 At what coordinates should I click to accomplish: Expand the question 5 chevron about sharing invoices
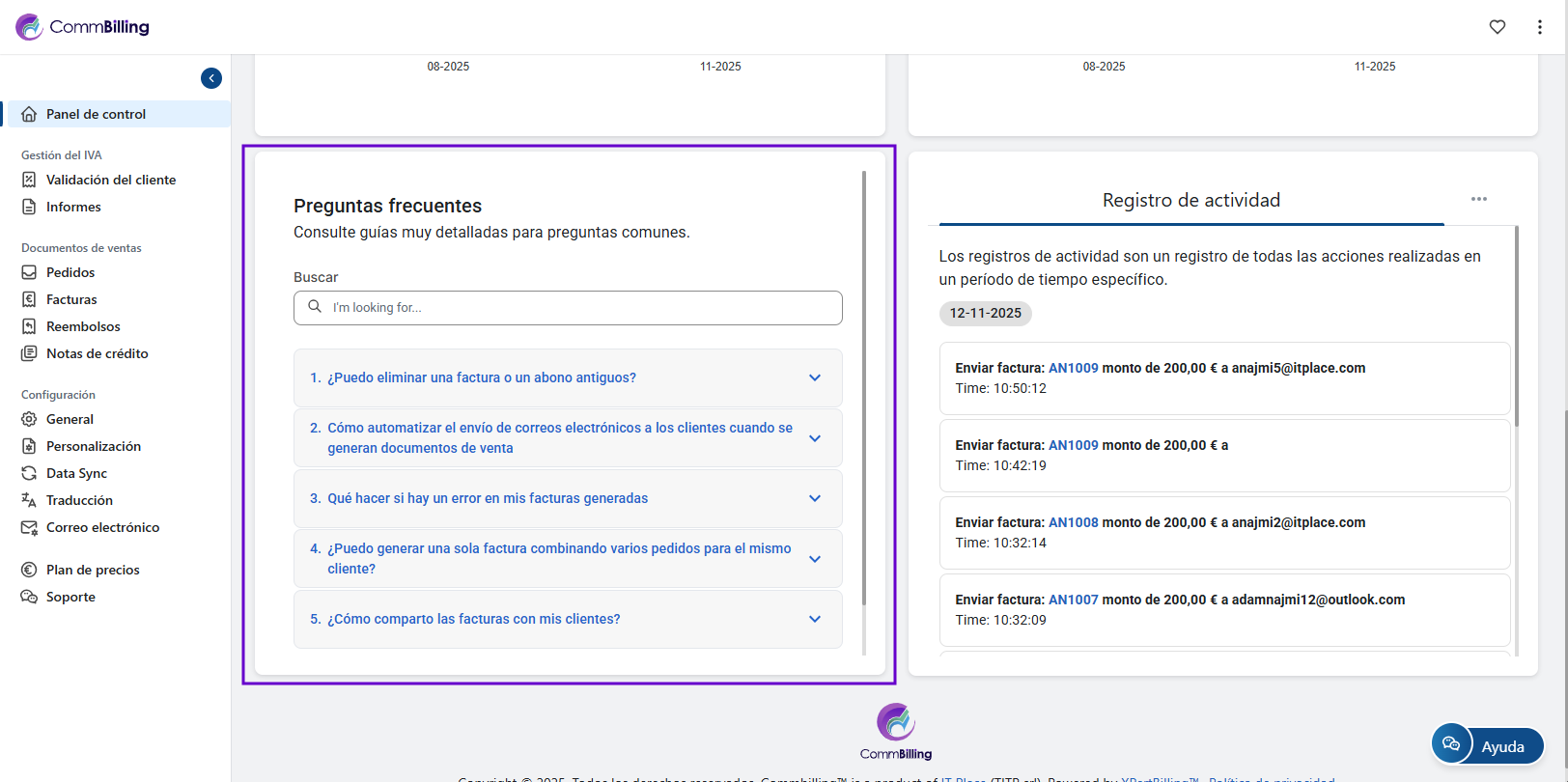click(815, 619)
